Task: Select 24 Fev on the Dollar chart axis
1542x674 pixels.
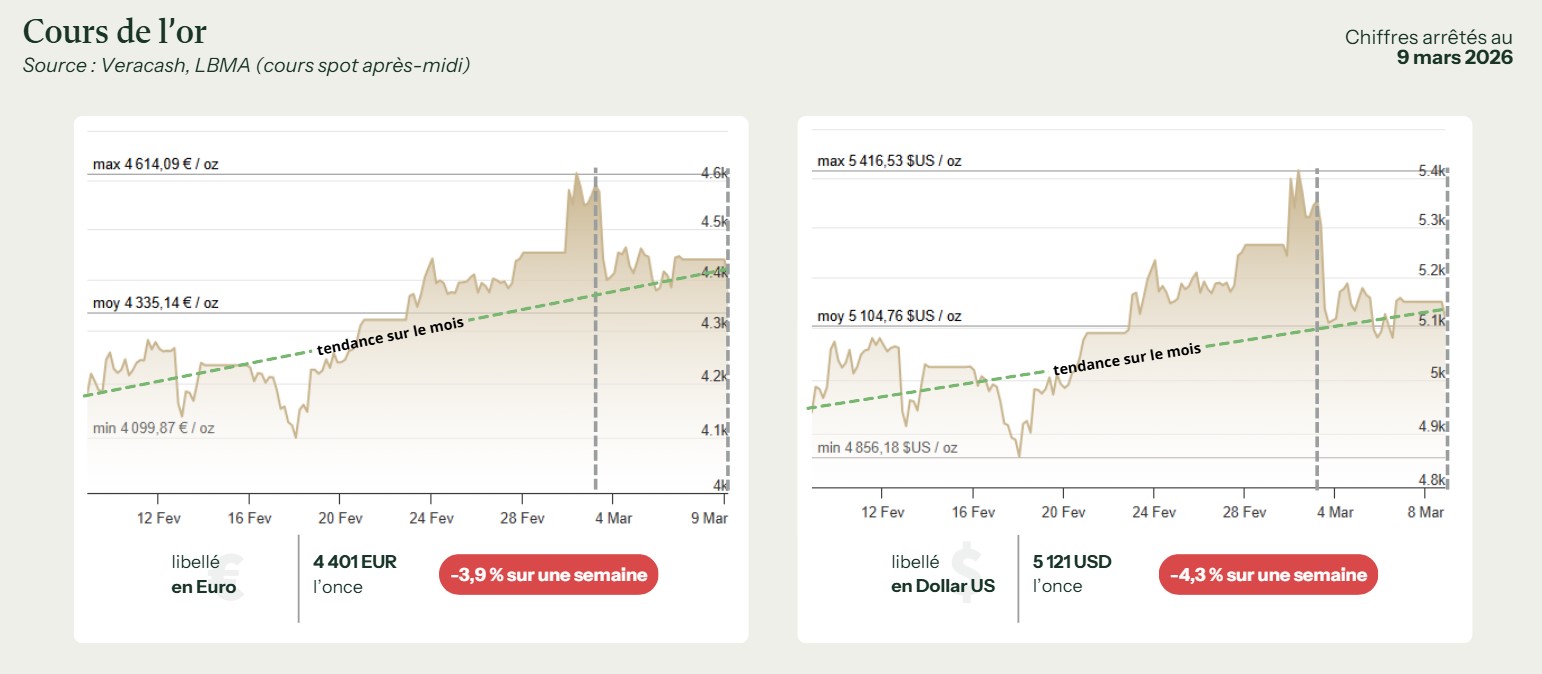Action: coord(1153,512)
